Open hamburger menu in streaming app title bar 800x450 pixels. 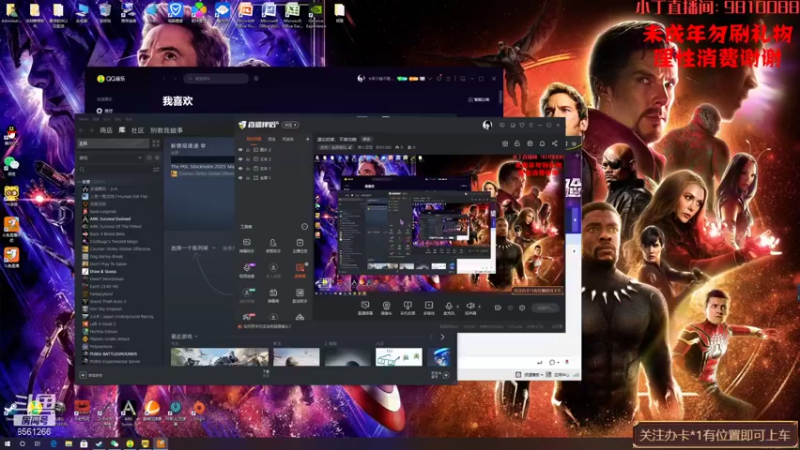click(531, 125)
